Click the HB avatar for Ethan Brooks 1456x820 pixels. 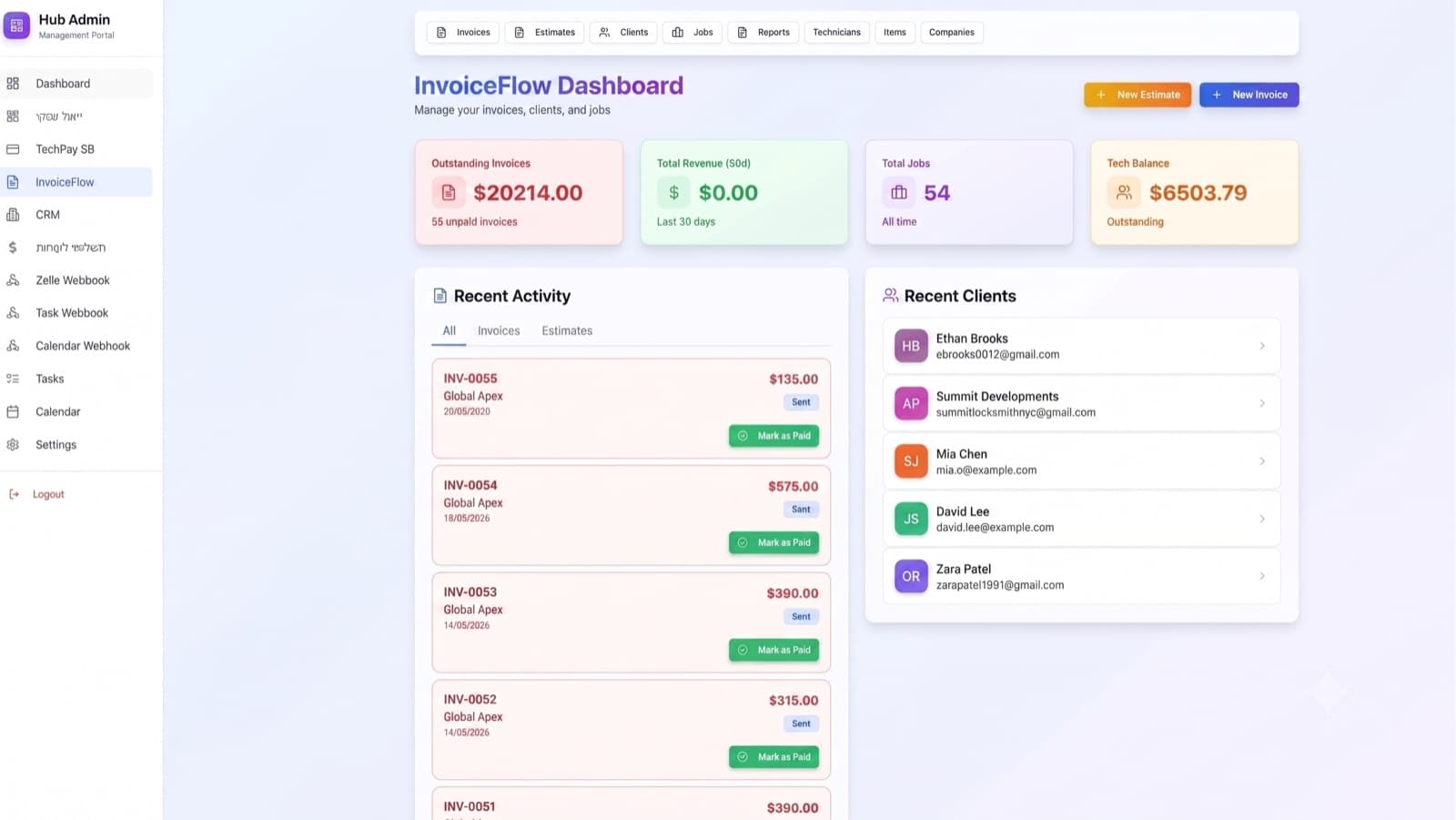tap(911, 346)
